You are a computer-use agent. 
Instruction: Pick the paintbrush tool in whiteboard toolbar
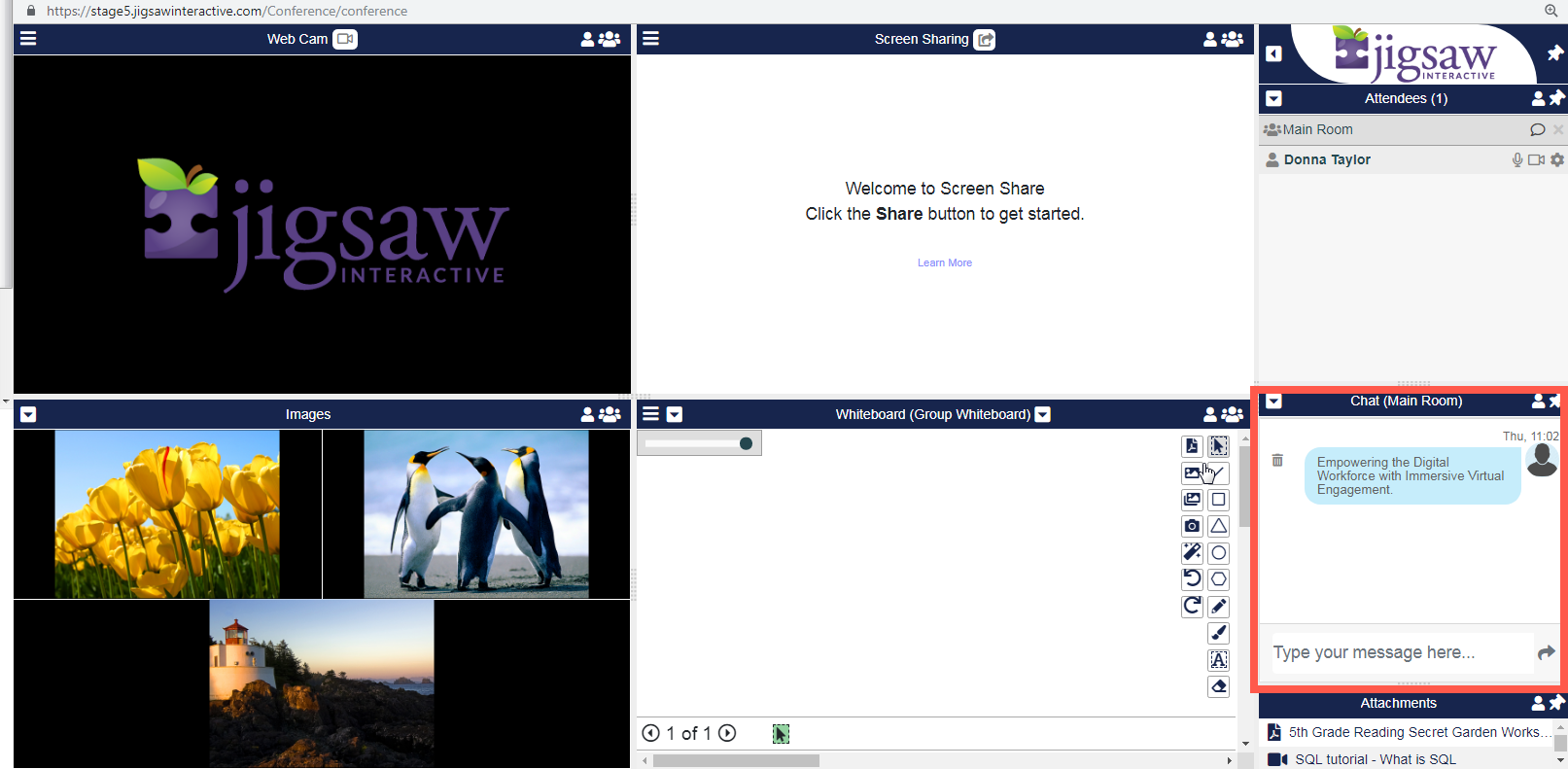point(1218,633)
